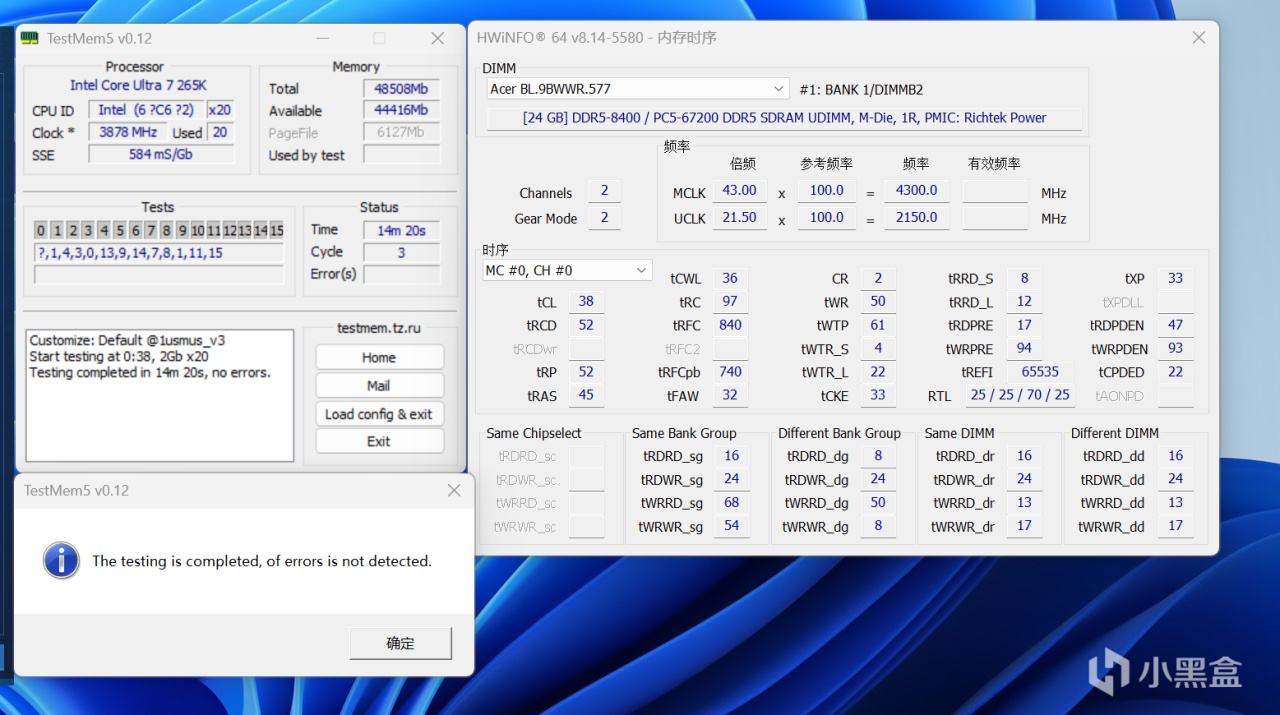Expand the MC #0, CH #0 selector
The height and width of the screenshot is (715, 1280).
[641, 271]
